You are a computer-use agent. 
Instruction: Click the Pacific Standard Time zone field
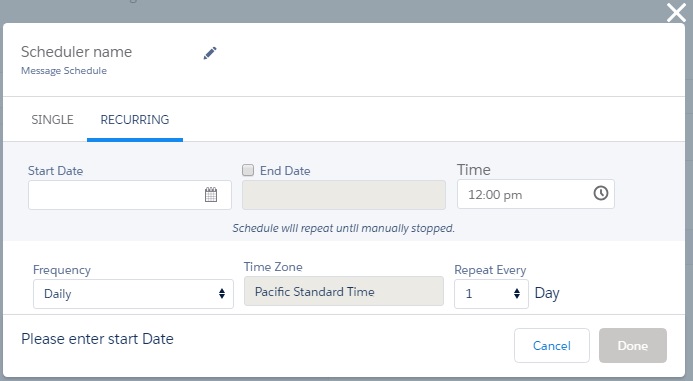click(344, 291)
